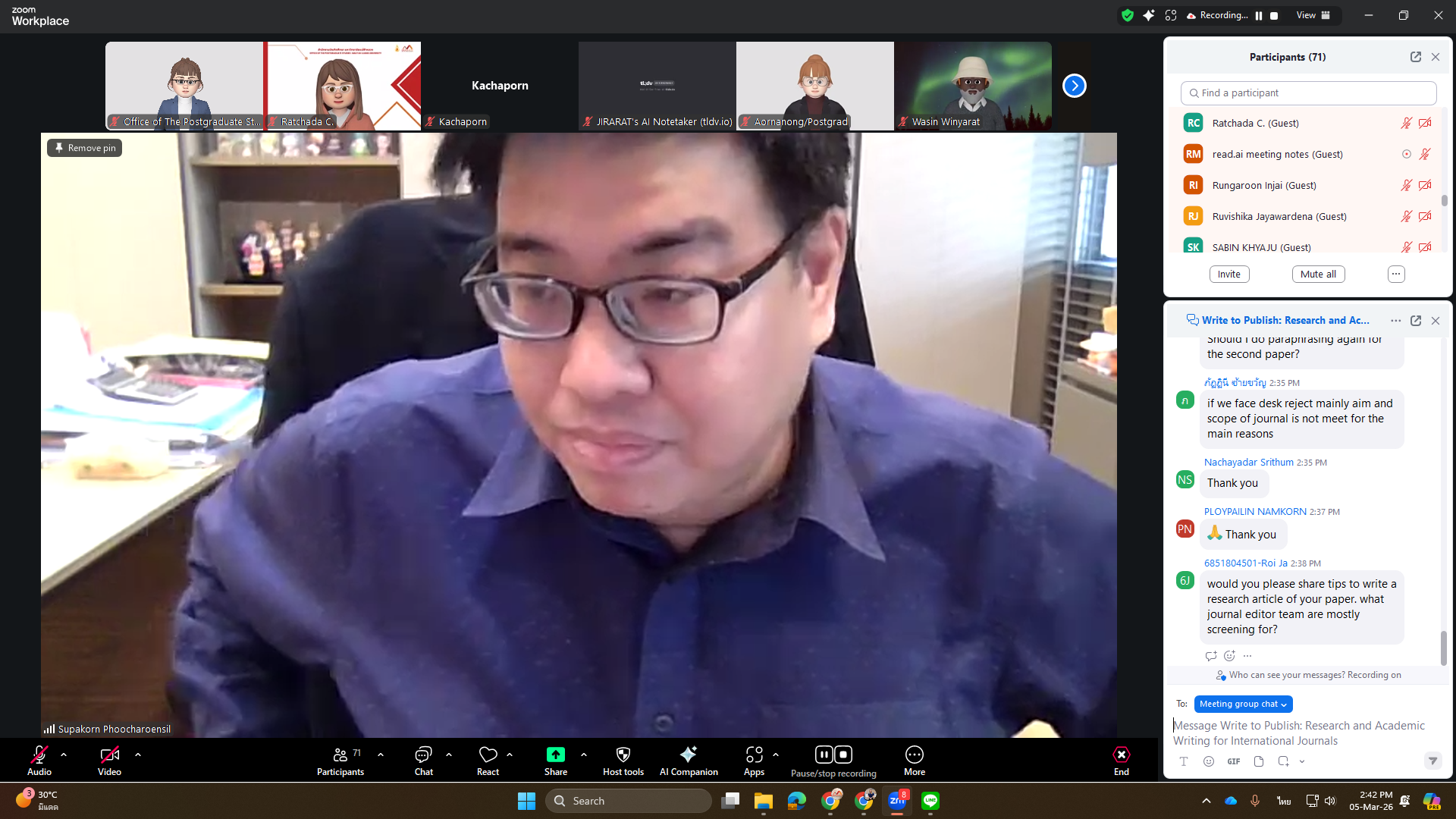Image resolution: width=1456 pixels, height=819 pixels.
Task: Click the Find a participant search field
Action: pyautogui.click(x=1308, y=93)
